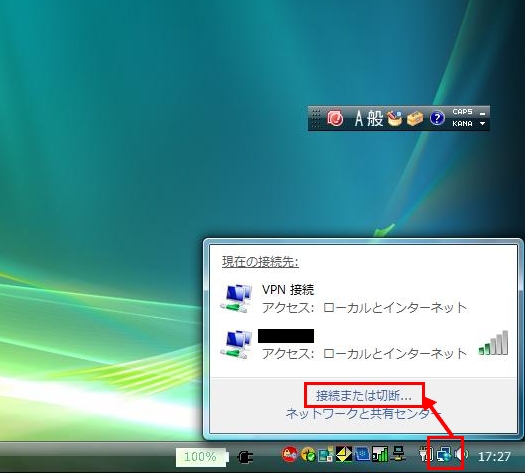This screenshot has height=473, width=525.
Task: Open the volume speaker tray icon
Action: pyautogui.click(x=461, y=455)
